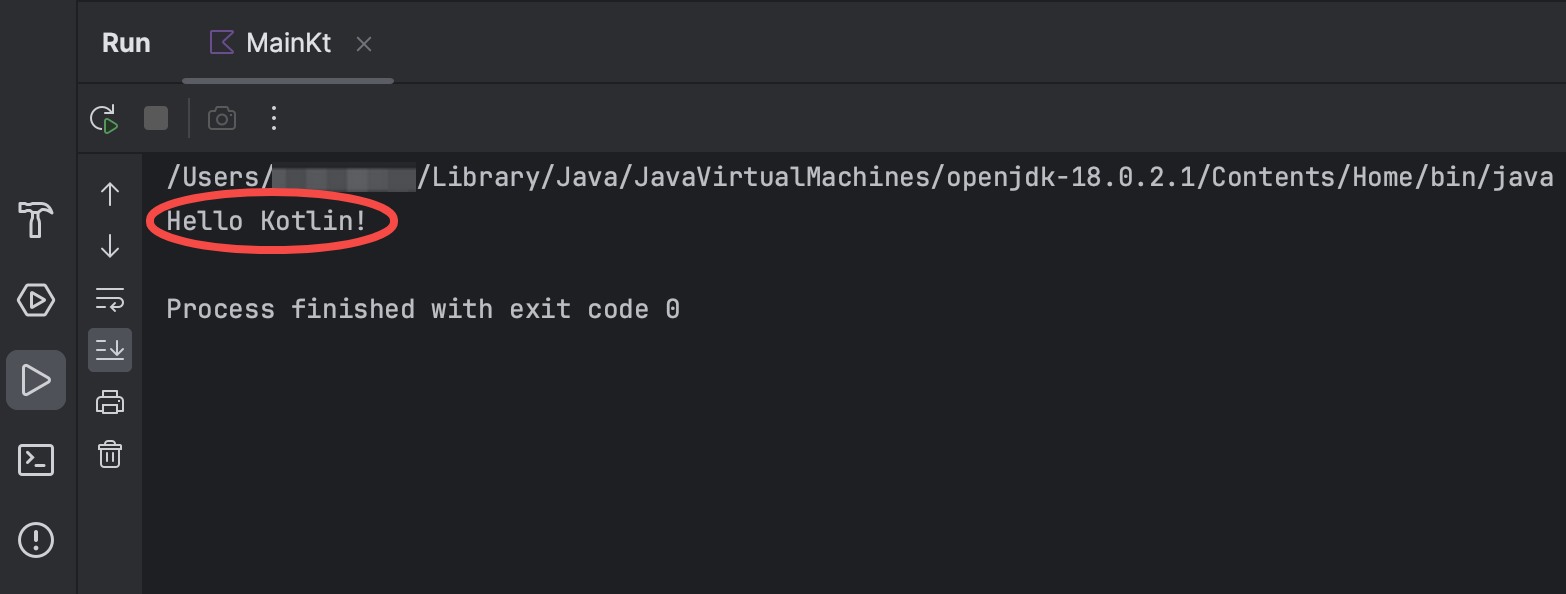Toggle scroll to end of console
This screenshot has height=594, width=1566.
[110, 350]
